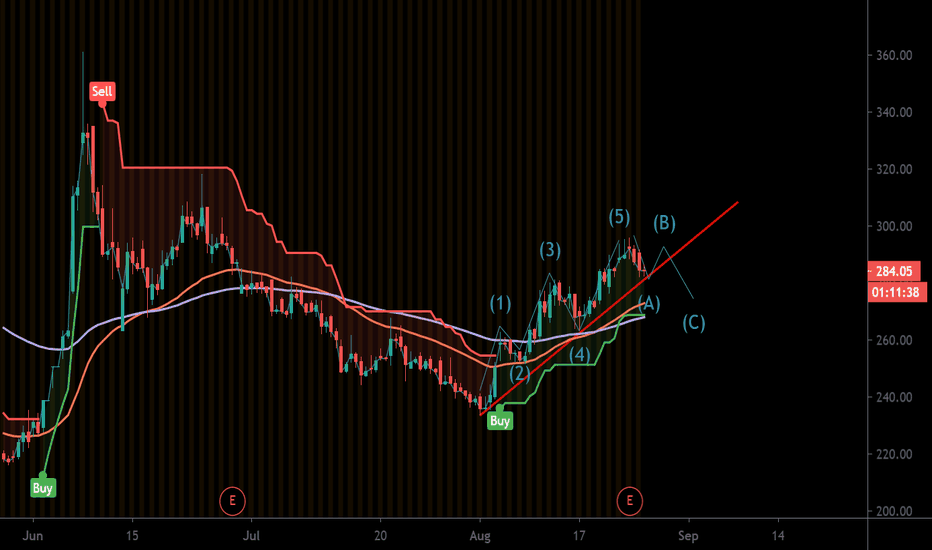Click the Jun date axis label

[33, 536]
